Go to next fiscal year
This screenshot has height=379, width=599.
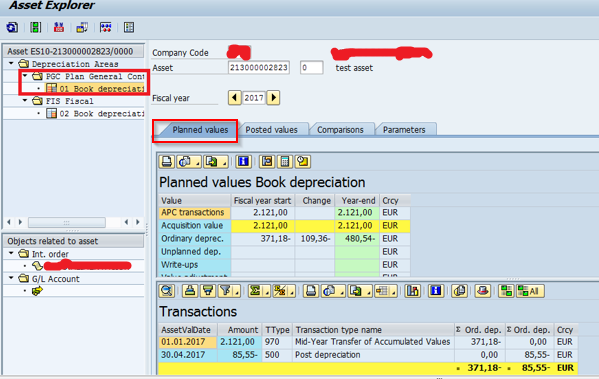(x=273, y=98)
